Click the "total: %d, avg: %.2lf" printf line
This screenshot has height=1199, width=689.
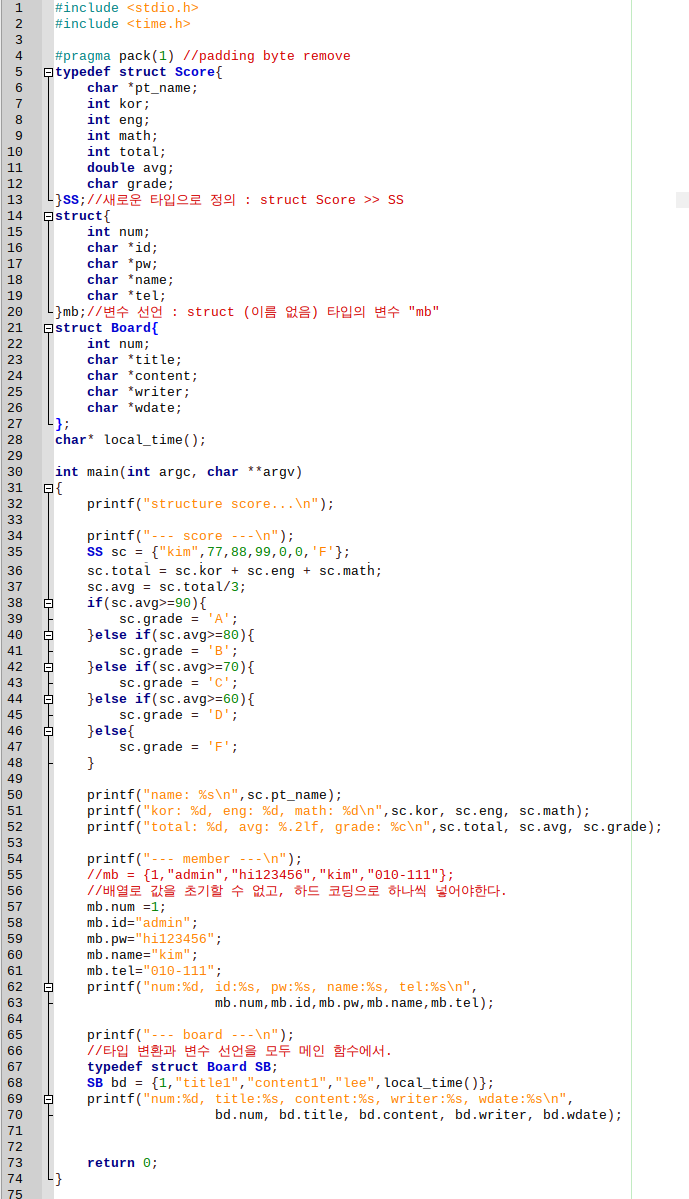pos(375,827)
